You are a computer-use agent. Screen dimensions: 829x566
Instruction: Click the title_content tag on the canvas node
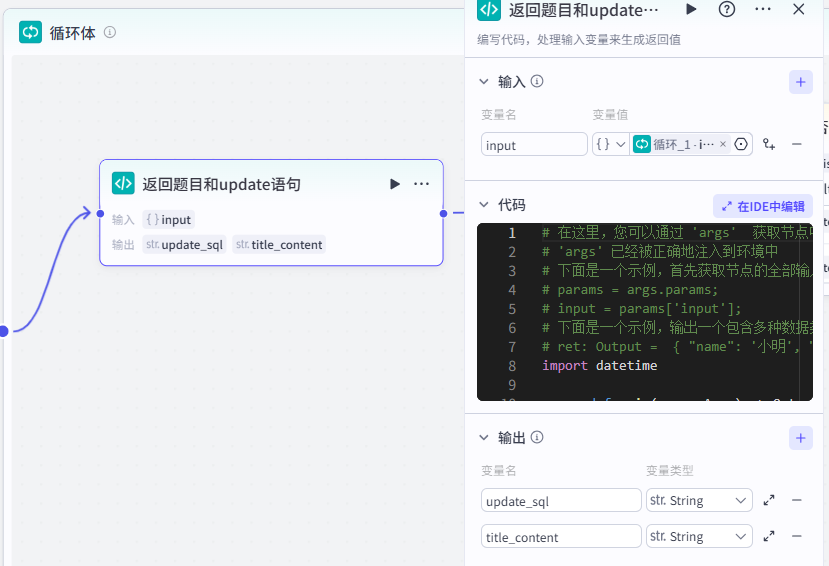pos(279,244)
